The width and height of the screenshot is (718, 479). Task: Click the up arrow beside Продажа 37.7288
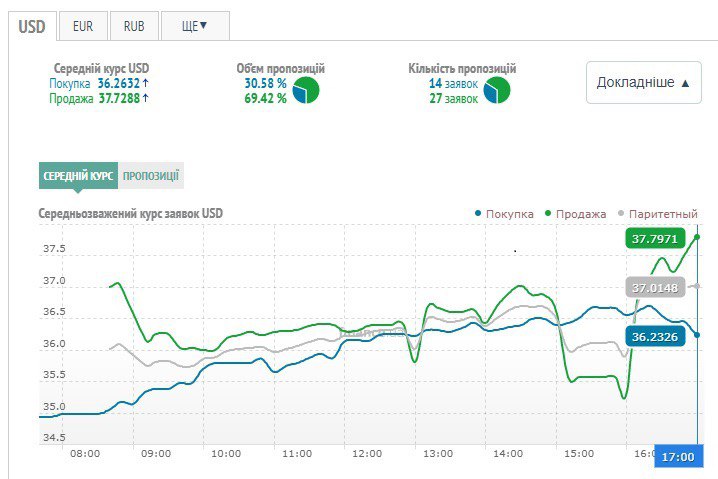coord(146,98)
